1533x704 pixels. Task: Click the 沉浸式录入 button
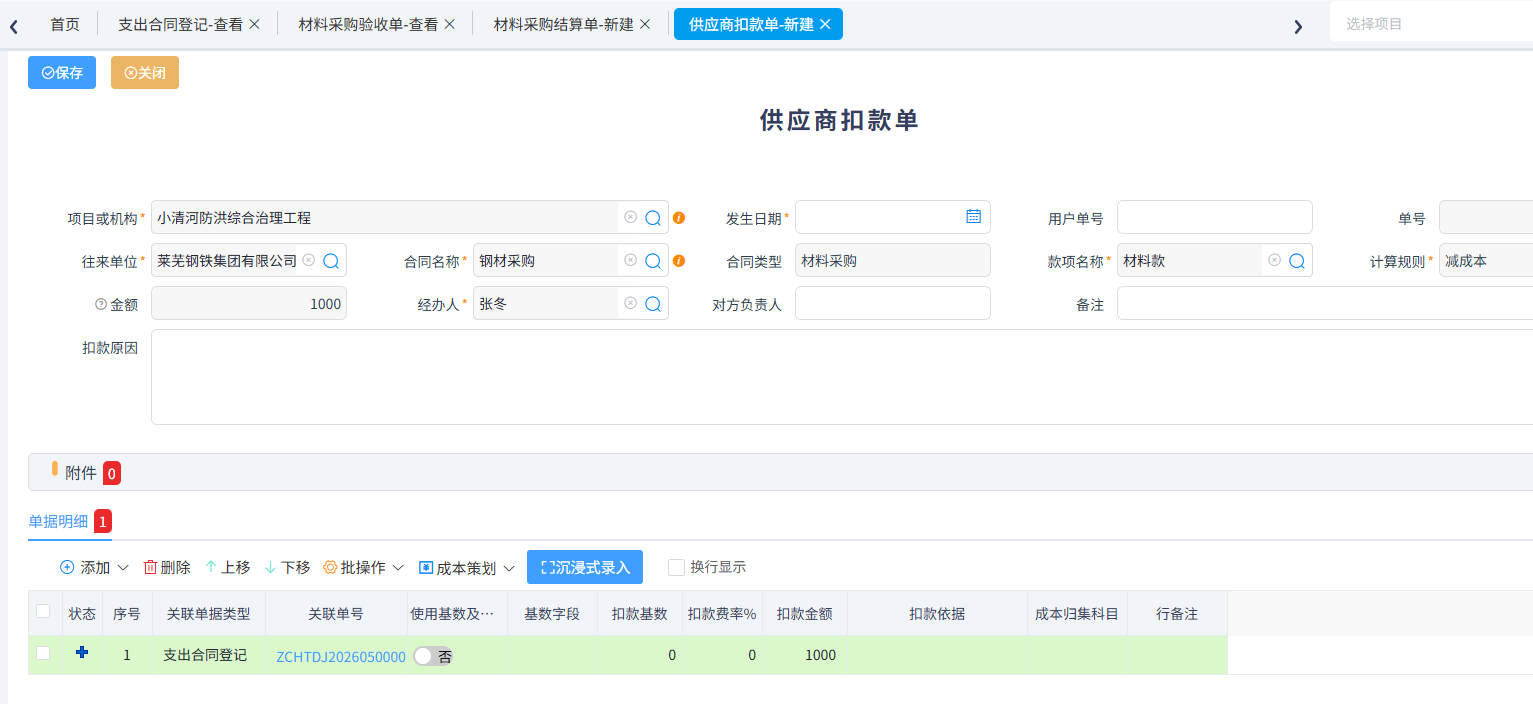coord(585,567)
